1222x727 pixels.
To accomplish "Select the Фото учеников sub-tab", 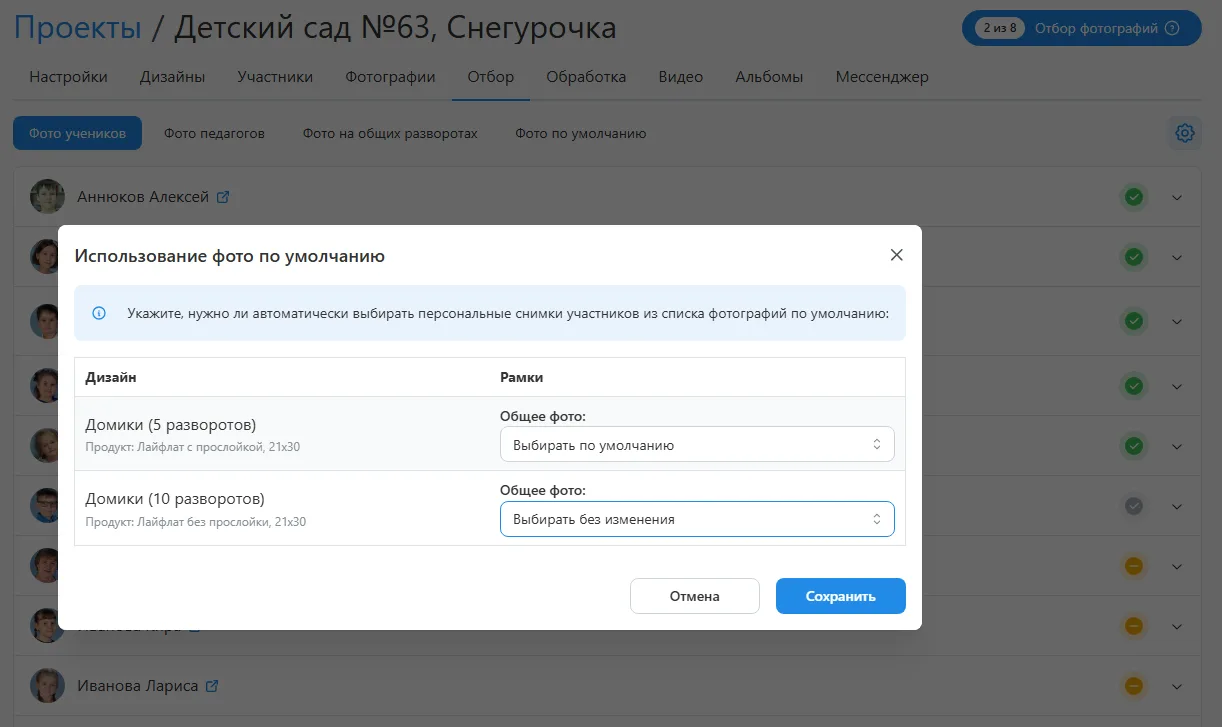I will point(78,133).
